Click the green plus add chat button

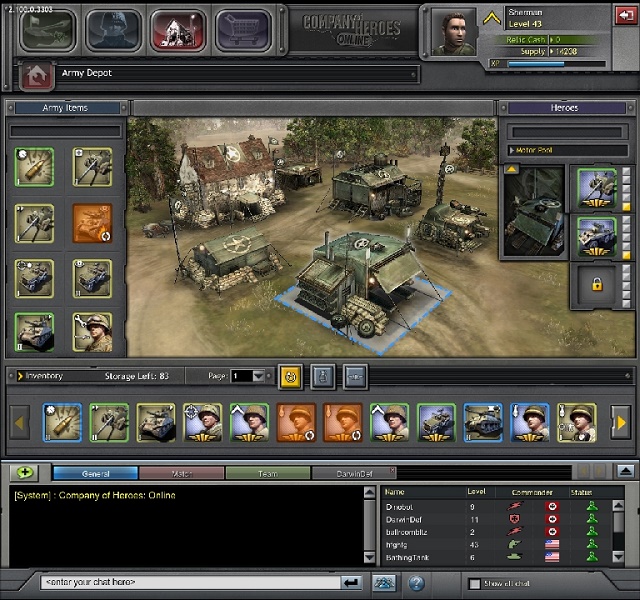pos(24,473)
